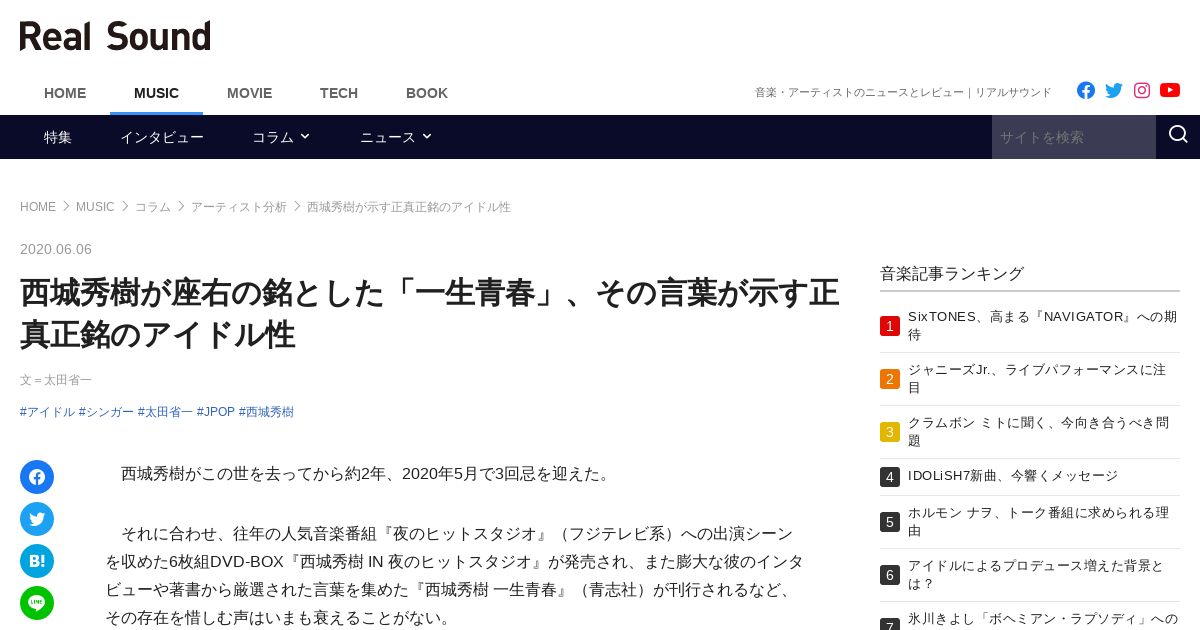
Task: Go to コラム breadcrumb link
Action: point(153,207)
